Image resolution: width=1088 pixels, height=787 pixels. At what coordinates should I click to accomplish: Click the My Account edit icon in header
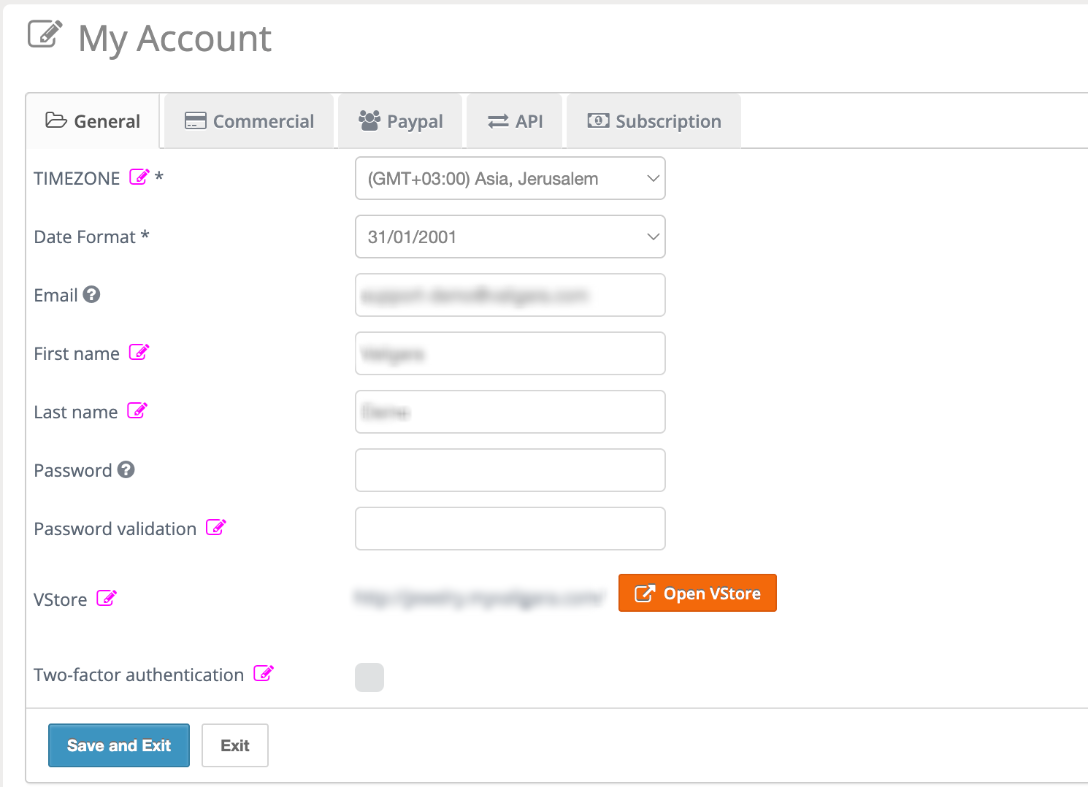(x=45, y=34)
